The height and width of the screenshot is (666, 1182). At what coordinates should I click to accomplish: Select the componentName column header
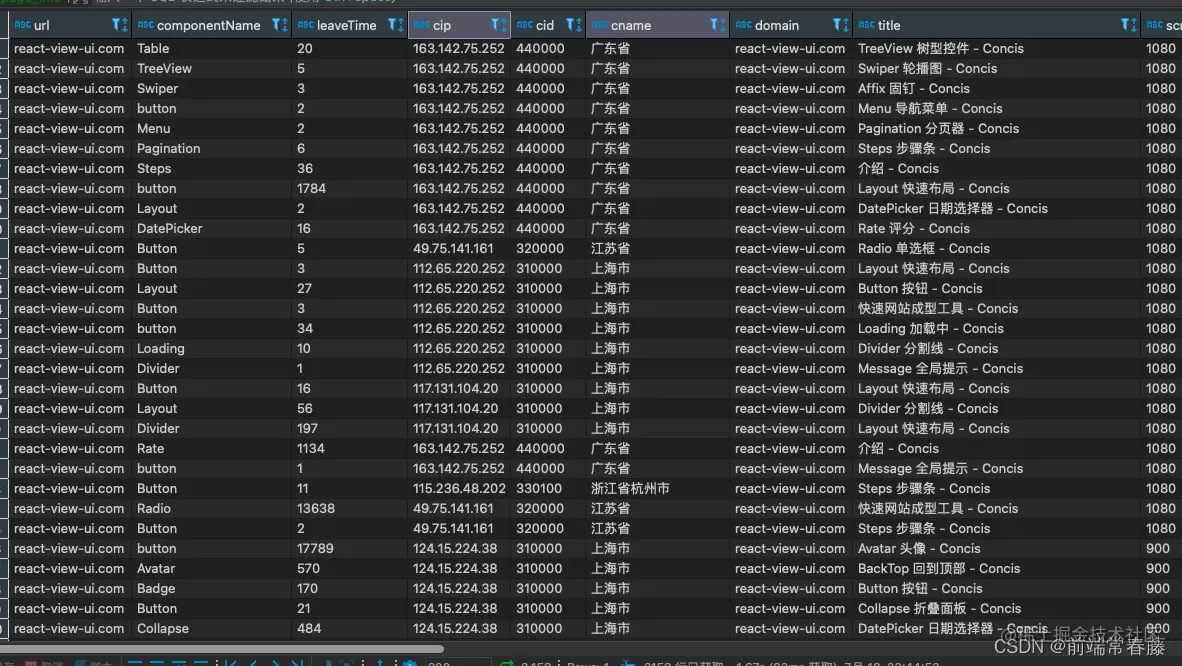(x=212, y=25)
